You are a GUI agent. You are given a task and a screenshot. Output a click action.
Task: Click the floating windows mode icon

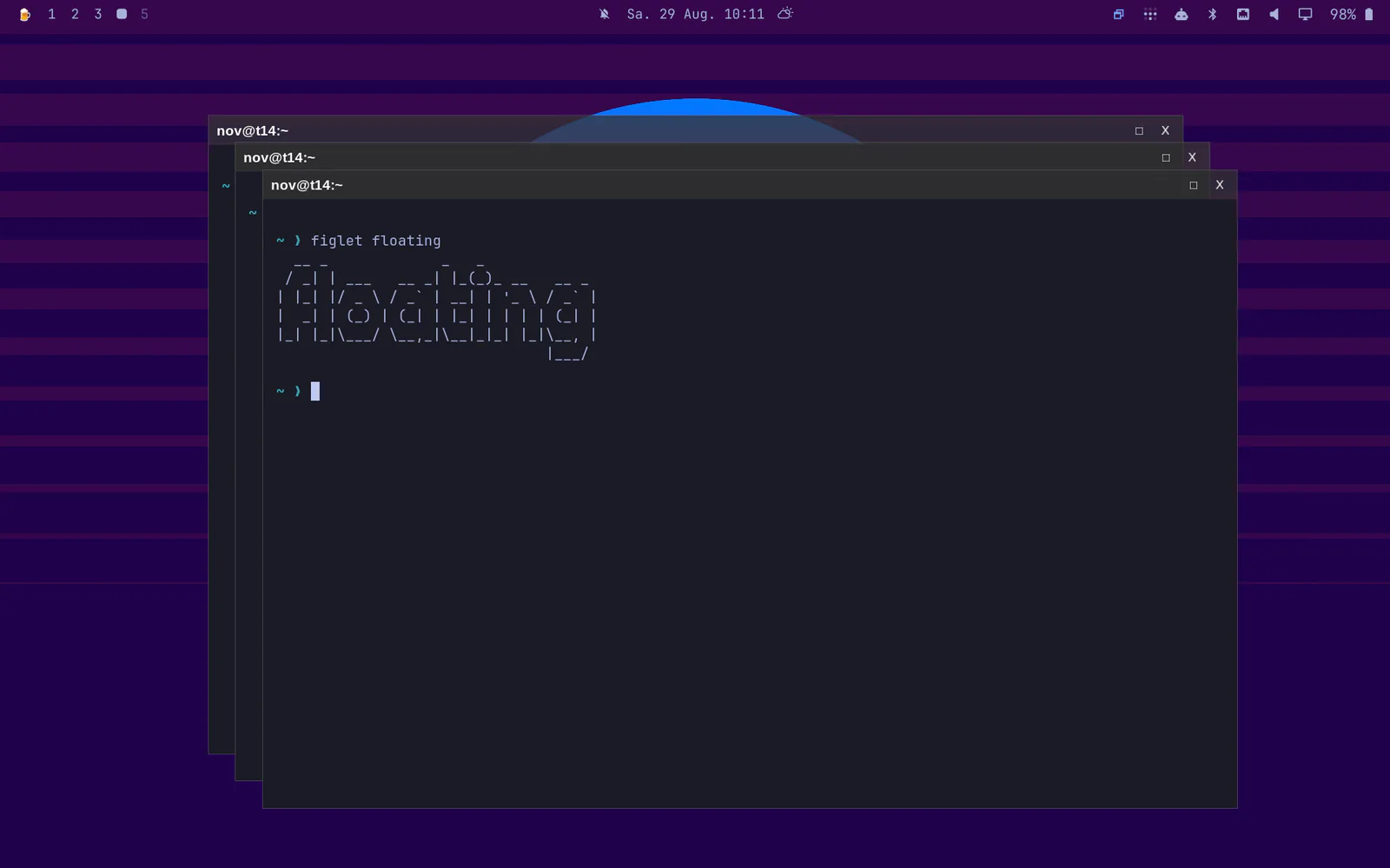point(1119,14)
